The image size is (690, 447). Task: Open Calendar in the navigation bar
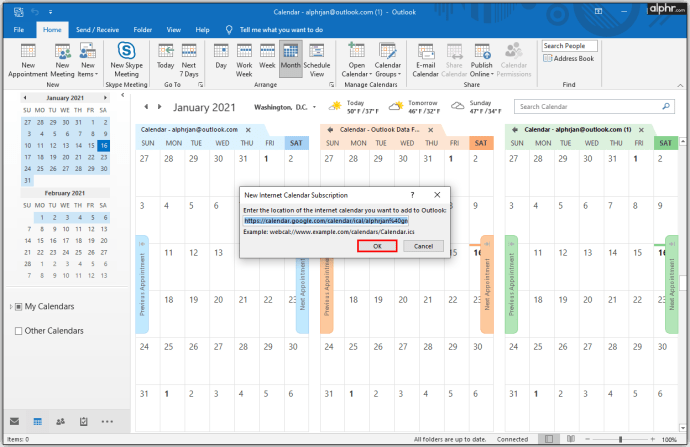click(x=38, y=421)
